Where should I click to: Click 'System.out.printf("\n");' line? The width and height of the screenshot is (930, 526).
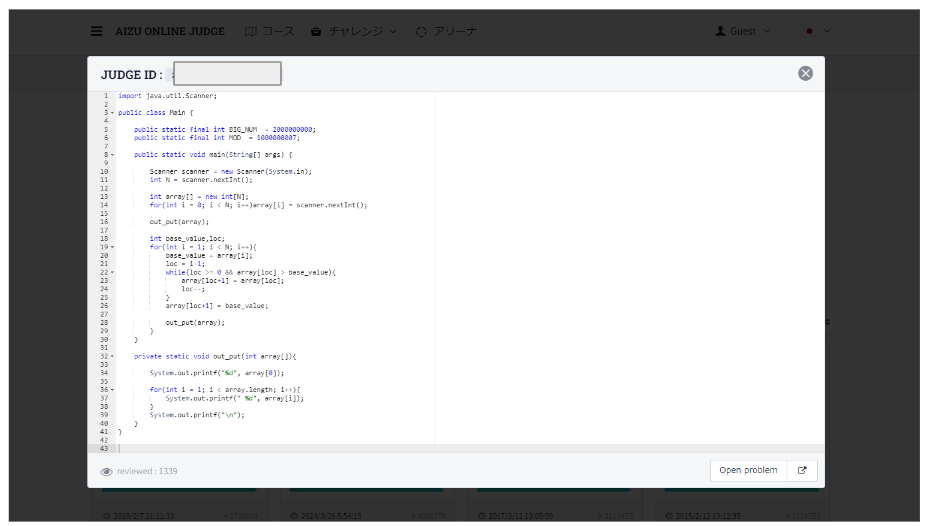(197, 415)
